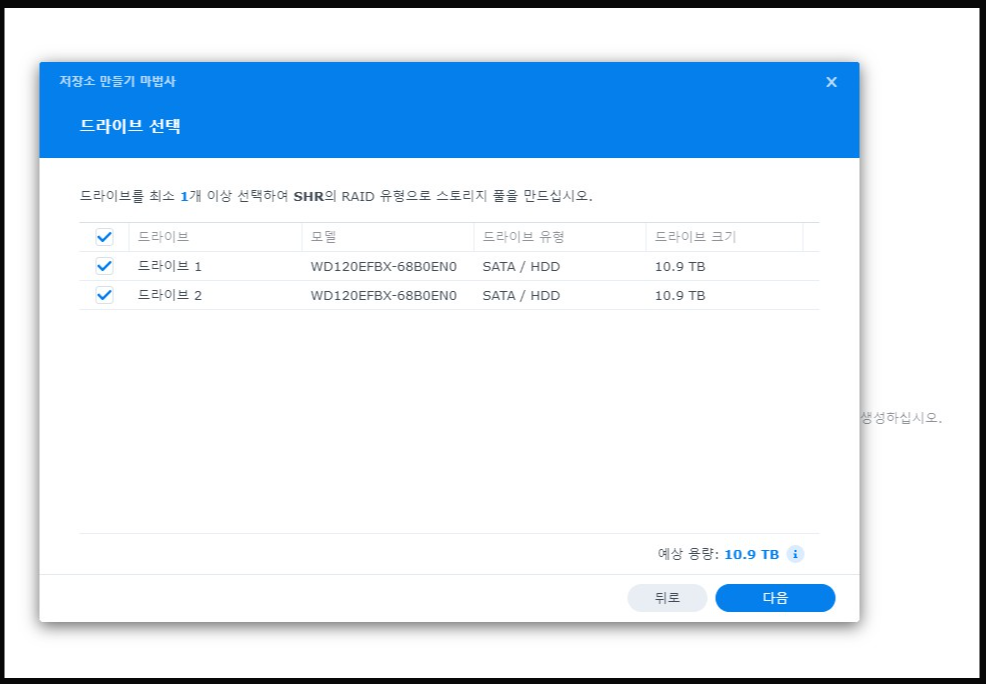Click SATA / HDD in 드라이브 1 row
Screen dimensions: 986x684
[x=521, y=267]
